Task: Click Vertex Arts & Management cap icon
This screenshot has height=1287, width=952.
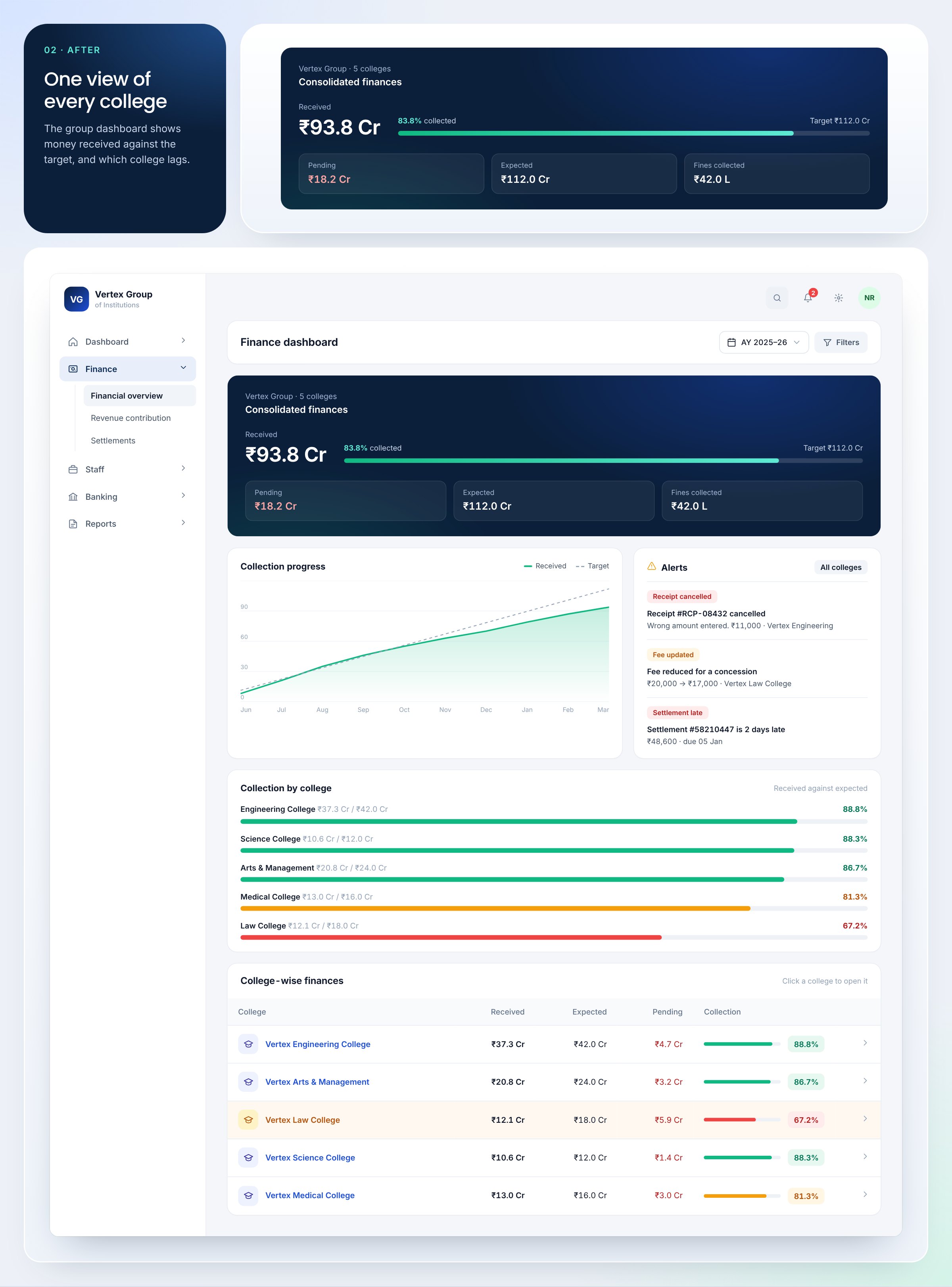Action: (x=248, y=1082)
